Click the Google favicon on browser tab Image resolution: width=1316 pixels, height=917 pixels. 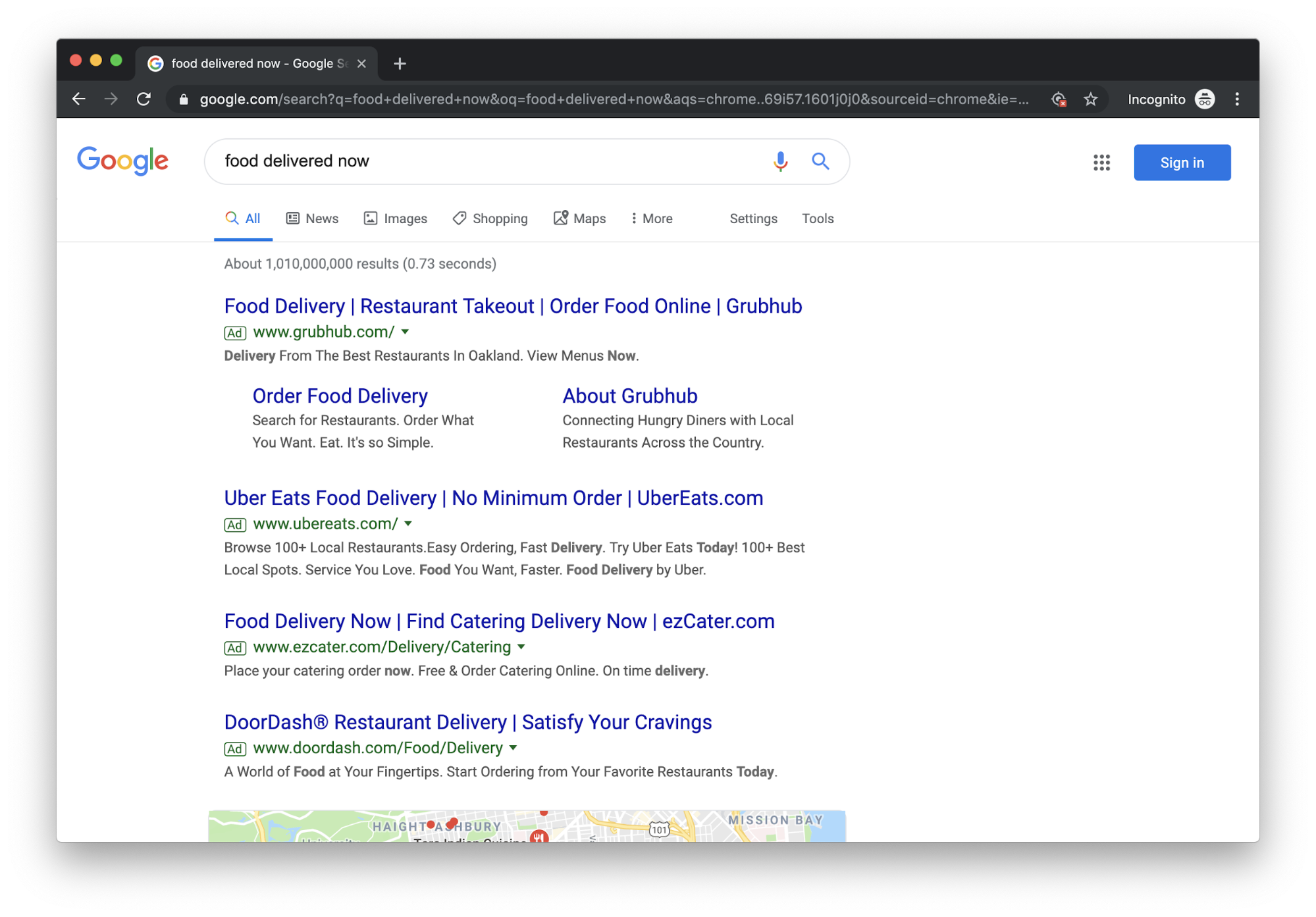coord(155,64)
